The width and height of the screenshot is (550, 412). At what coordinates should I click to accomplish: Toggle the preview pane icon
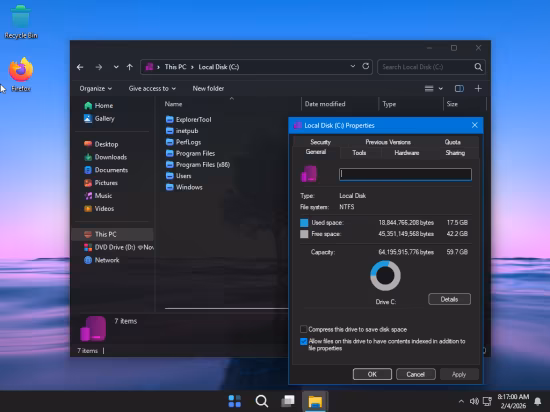[459, 89]
